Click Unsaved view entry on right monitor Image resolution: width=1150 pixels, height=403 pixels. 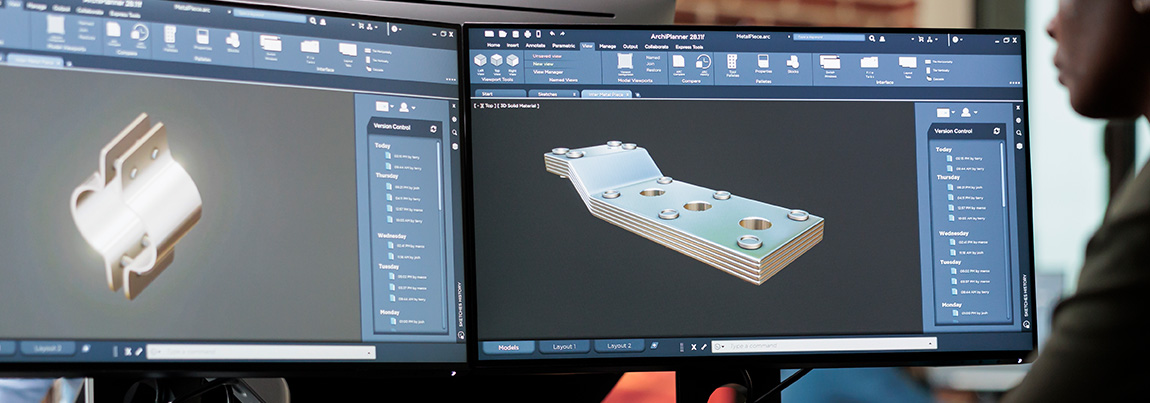547,56
